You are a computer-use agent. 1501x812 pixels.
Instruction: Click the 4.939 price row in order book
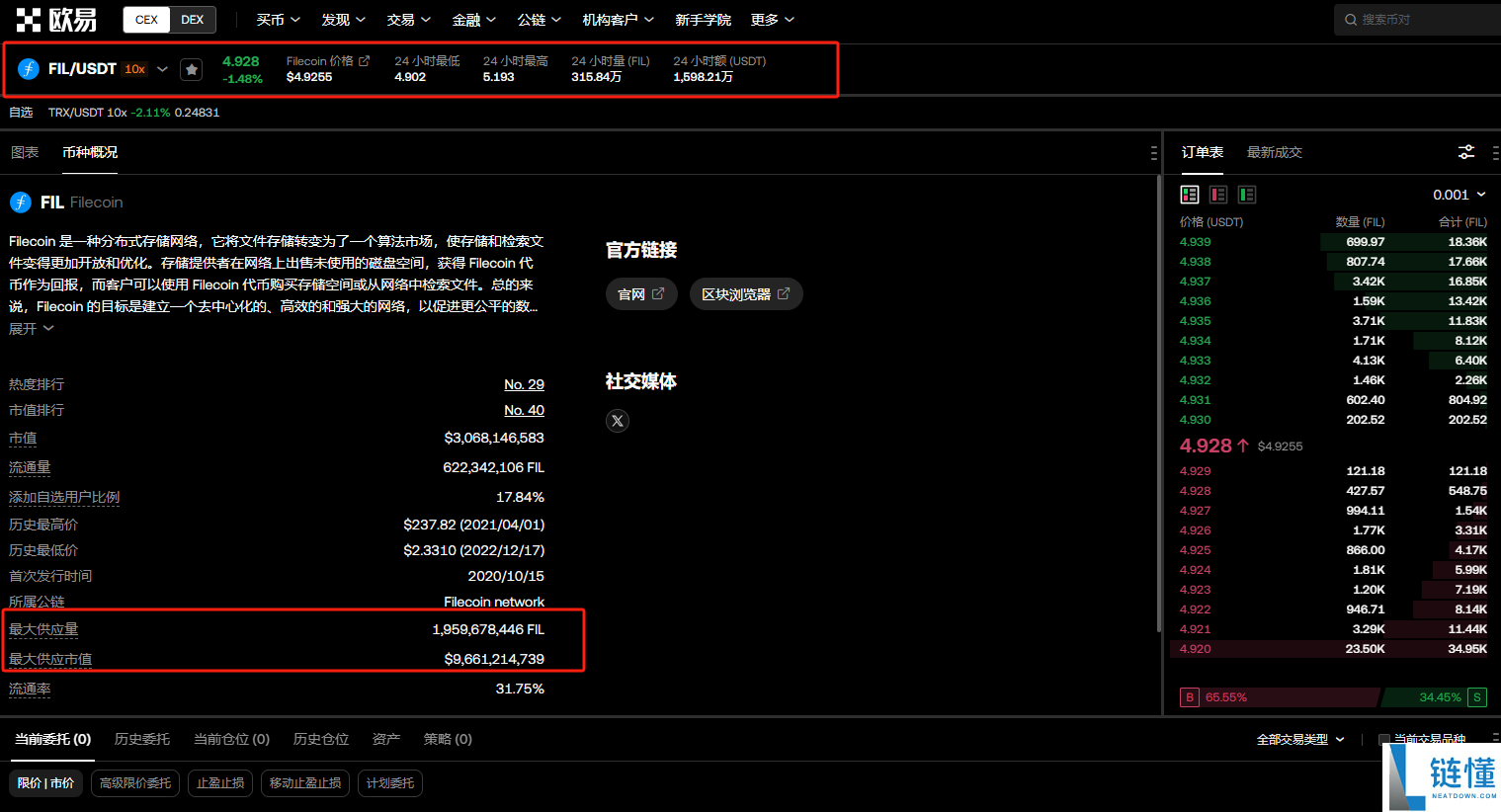point(1333,242)
